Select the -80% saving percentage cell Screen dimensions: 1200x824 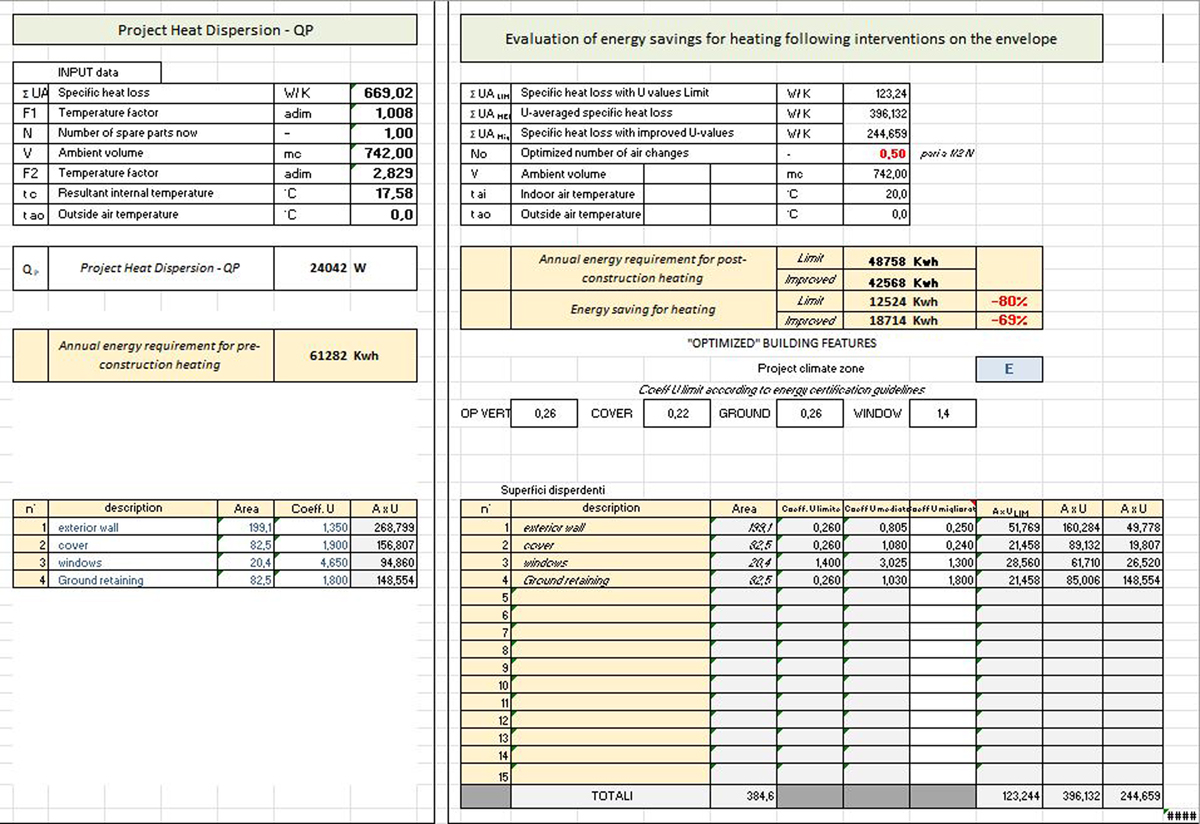1009,301
